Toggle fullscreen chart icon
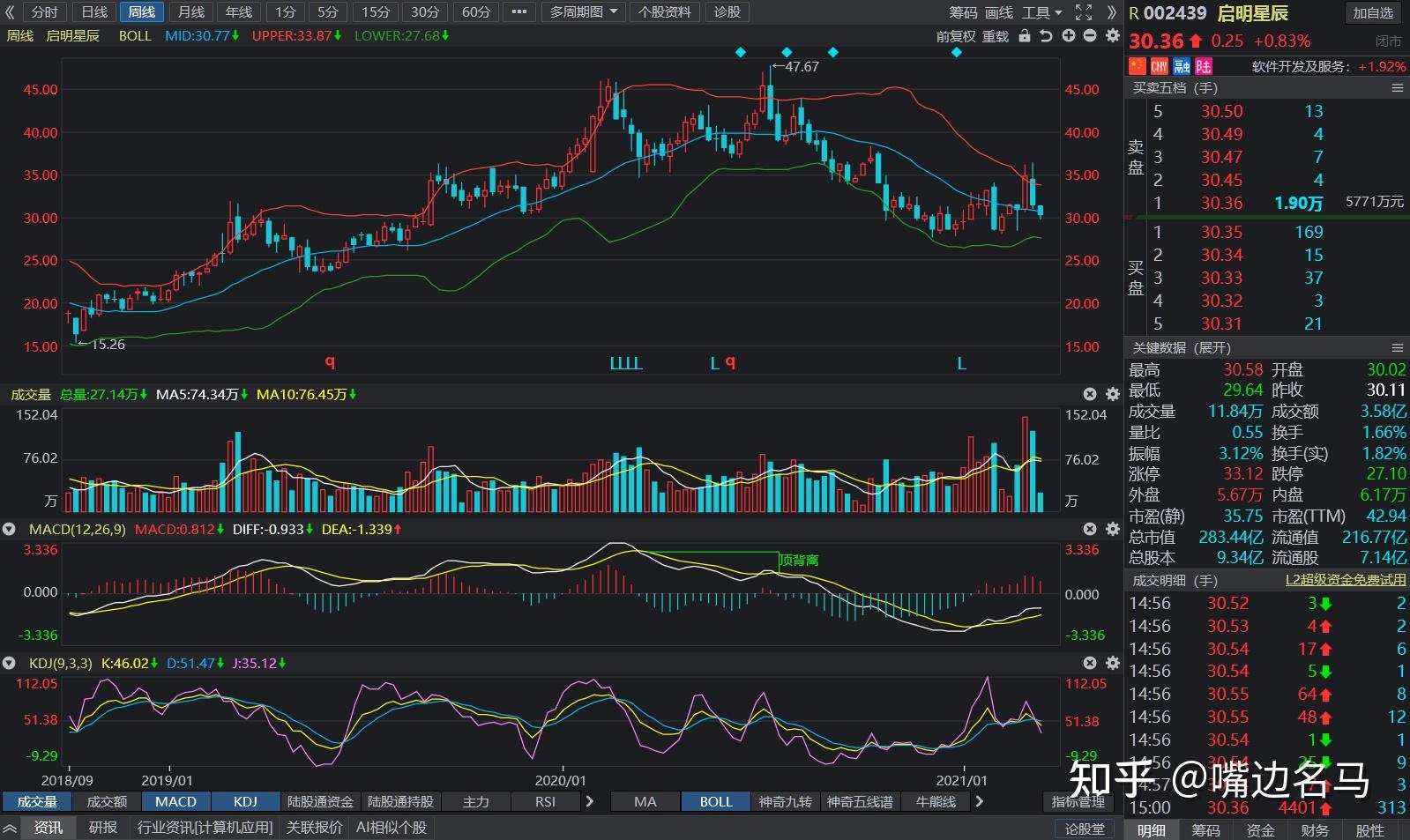 1084,12
